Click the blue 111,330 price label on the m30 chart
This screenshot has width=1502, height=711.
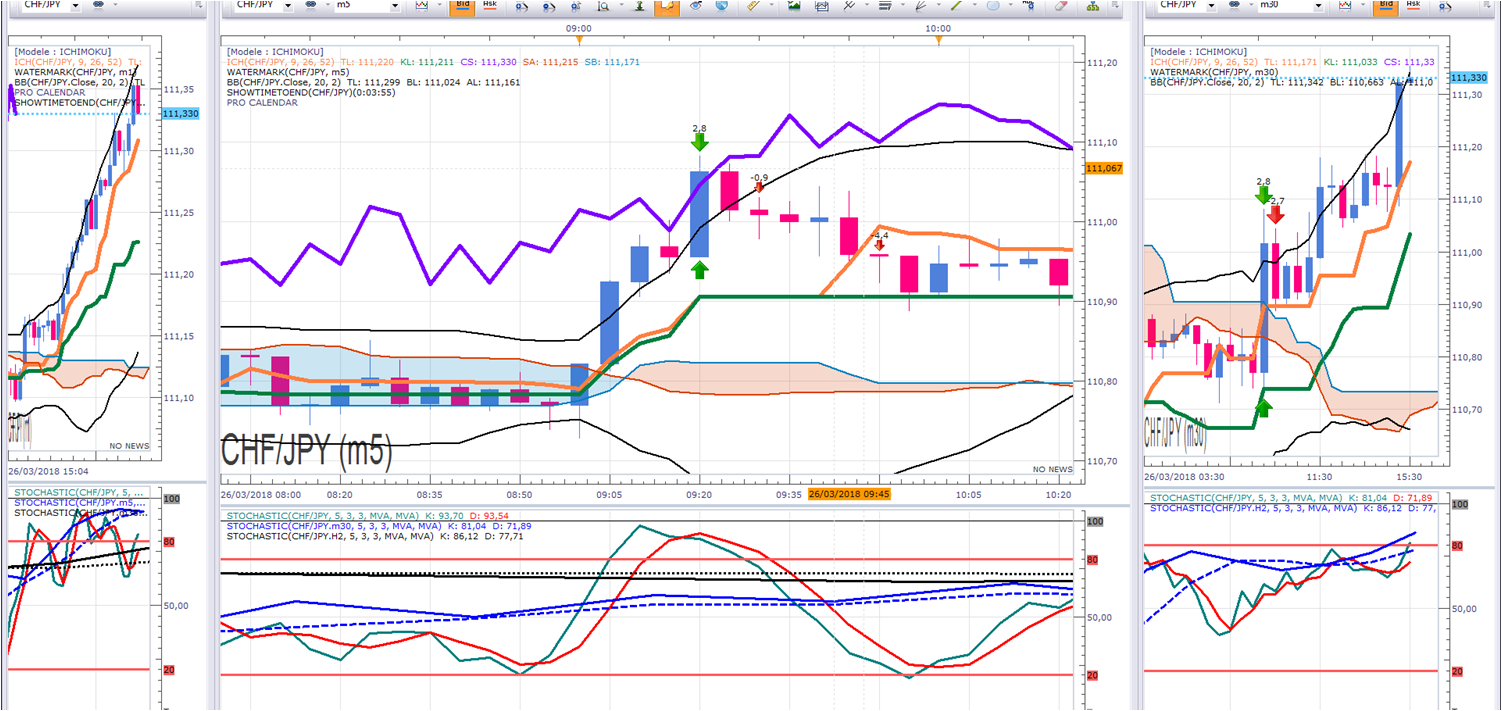(x=1468, y=78)
